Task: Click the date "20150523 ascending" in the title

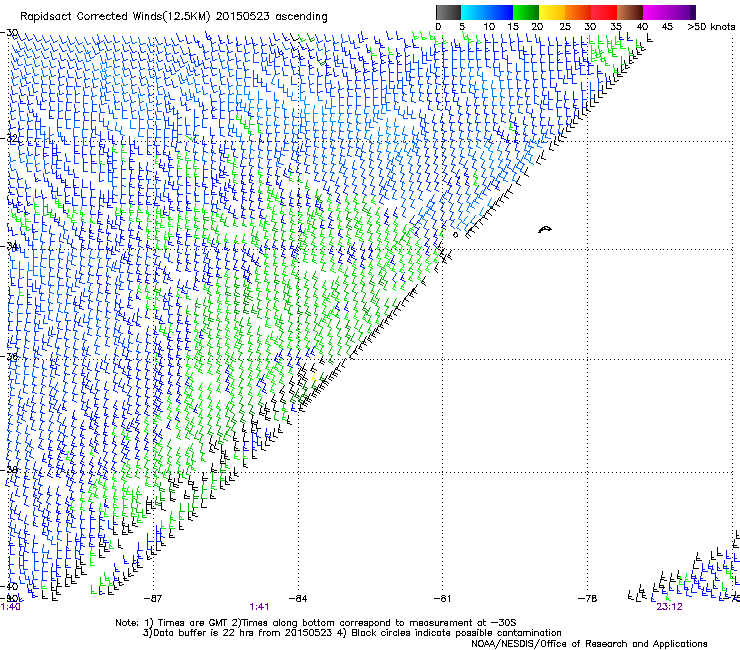Action: coord(271,17)
